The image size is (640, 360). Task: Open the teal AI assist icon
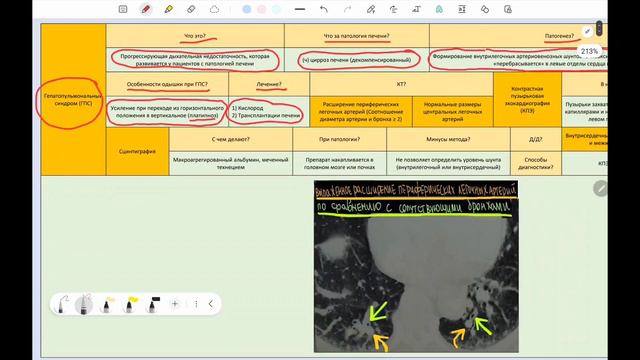pyautogui.click(x=439, y=9)
